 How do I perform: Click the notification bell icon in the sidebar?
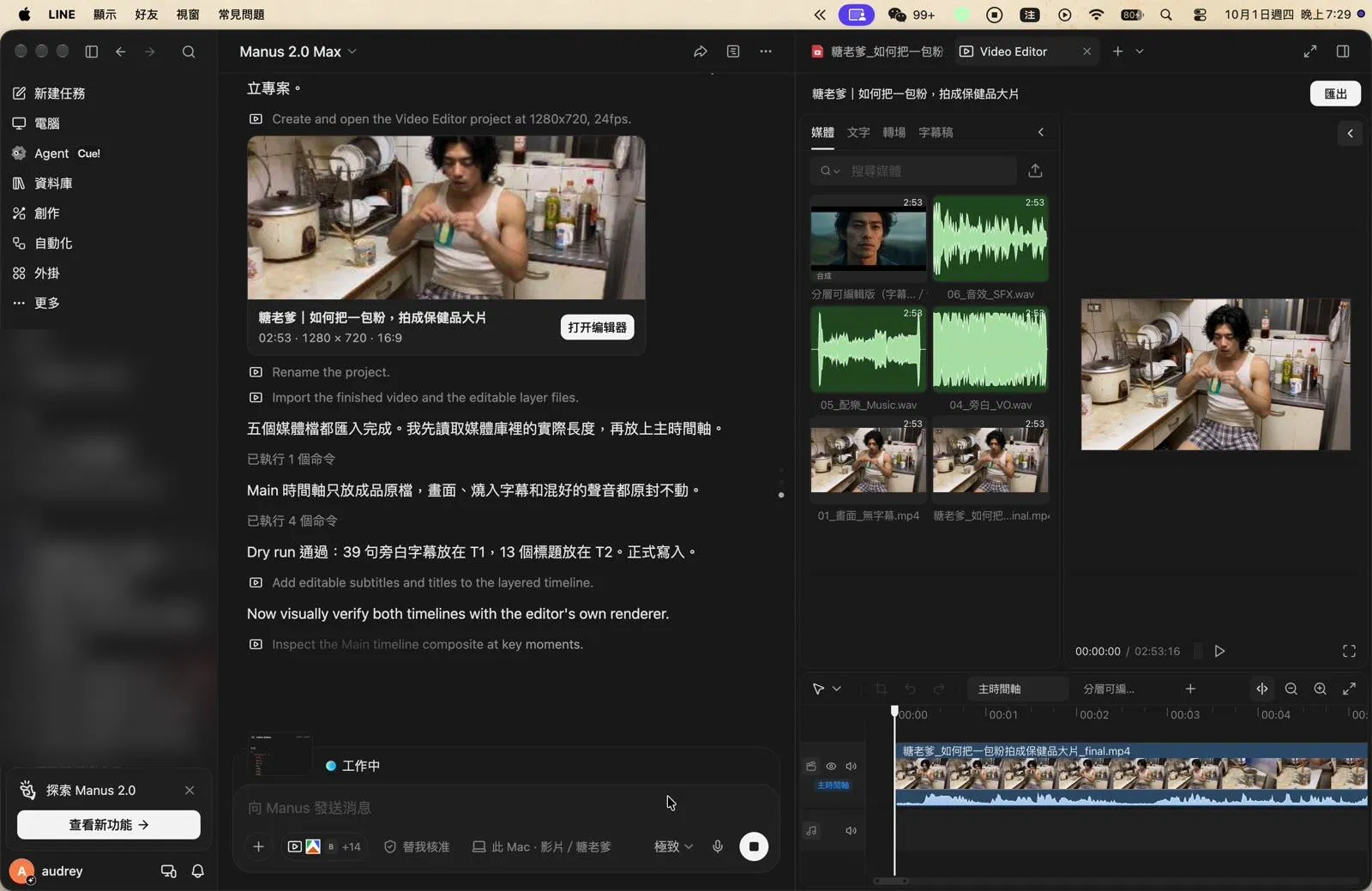coord(198,870)
